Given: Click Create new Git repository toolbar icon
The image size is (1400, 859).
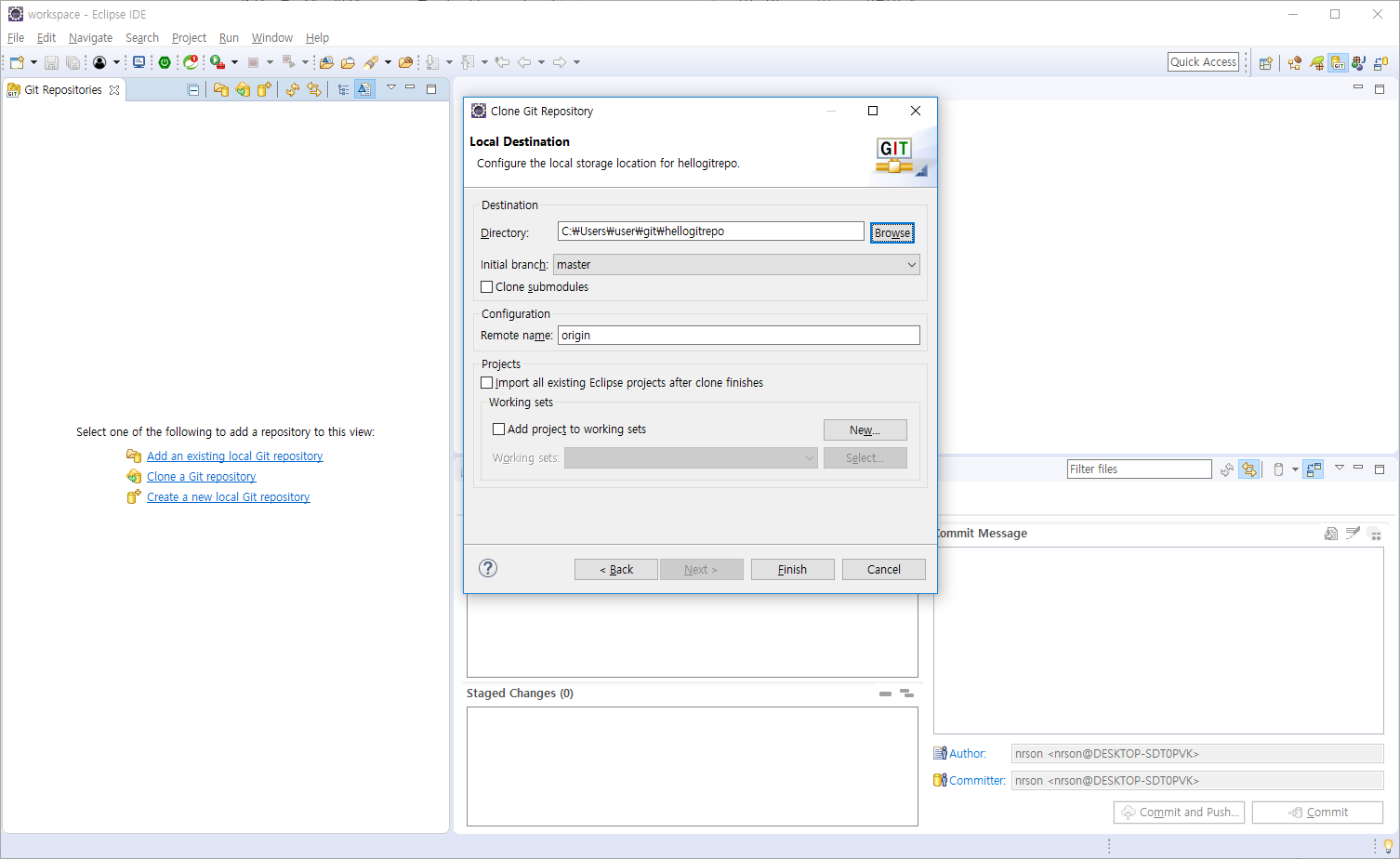Looking at the screenshot, I should (265, 89).
